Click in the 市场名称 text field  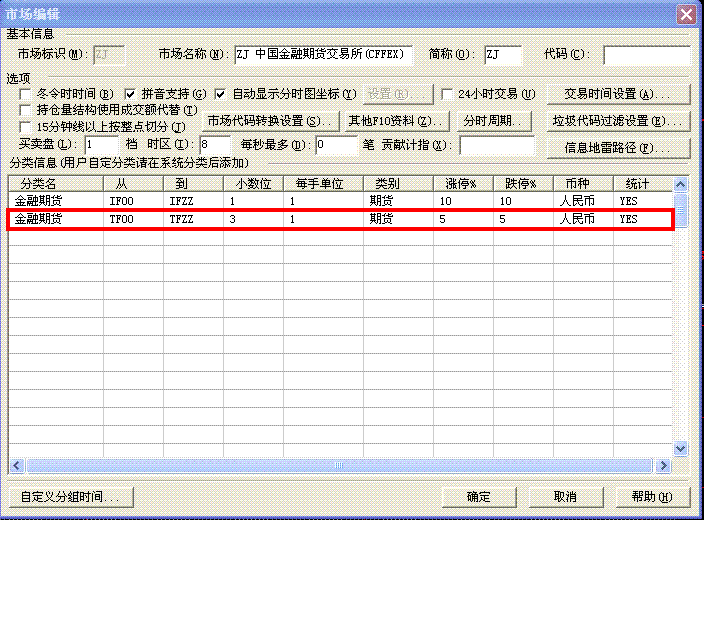[x=322, y=55]
